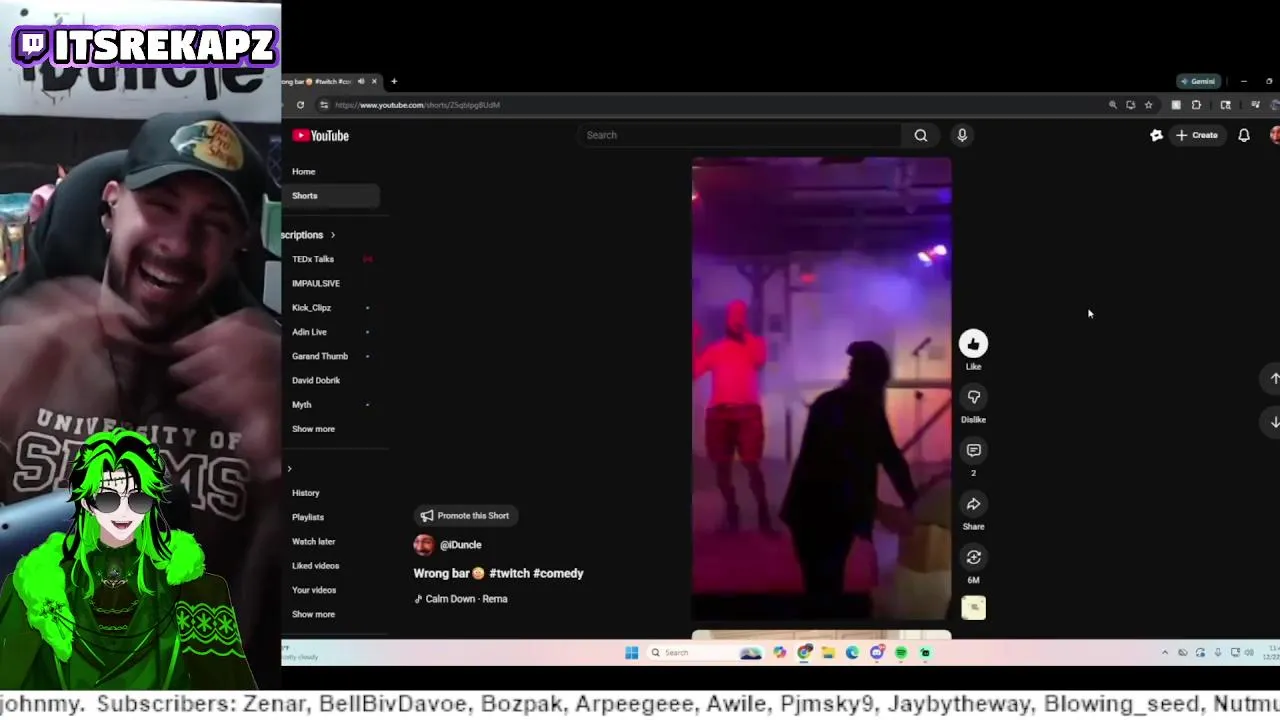Click the Remix icon showing 6M
Screen dimensions: 1280x720
pos(973,557)
